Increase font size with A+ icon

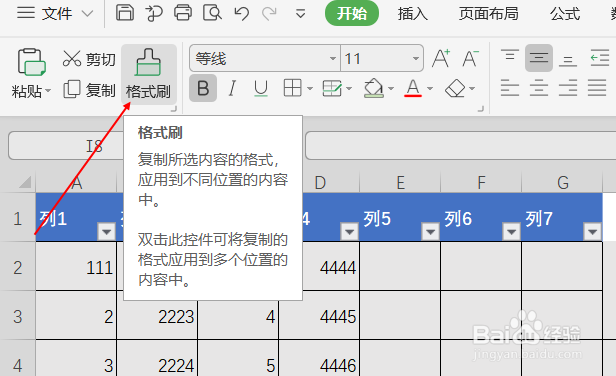[441, 59]
